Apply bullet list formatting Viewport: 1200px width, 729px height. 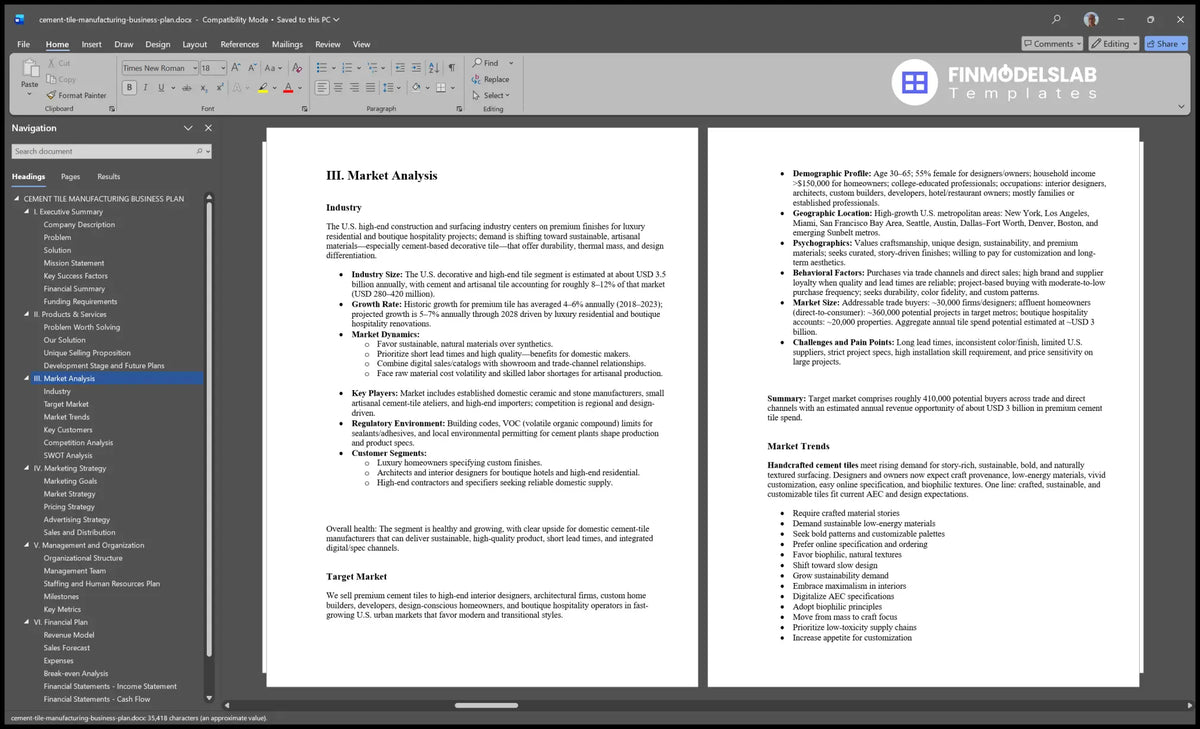321,67
